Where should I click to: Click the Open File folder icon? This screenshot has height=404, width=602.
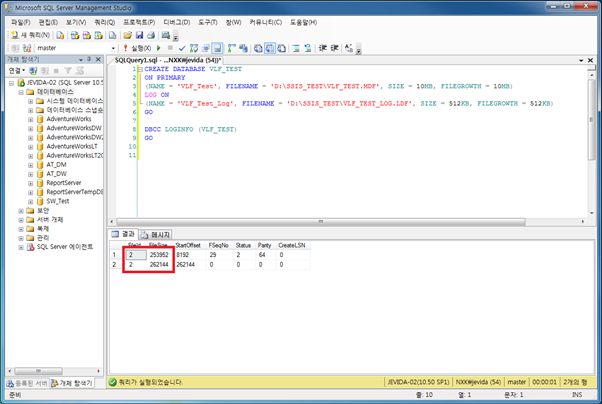point(127,36)
